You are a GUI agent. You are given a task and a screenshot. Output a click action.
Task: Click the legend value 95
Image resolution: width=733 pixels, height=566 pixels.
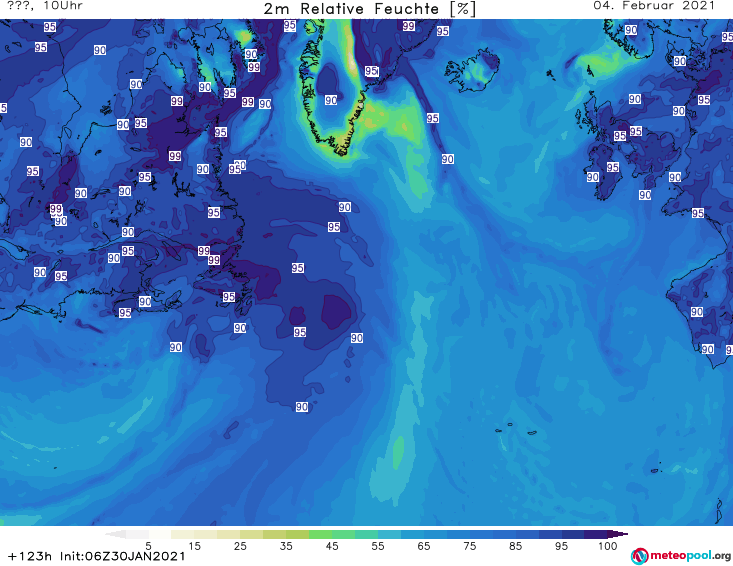561,546
